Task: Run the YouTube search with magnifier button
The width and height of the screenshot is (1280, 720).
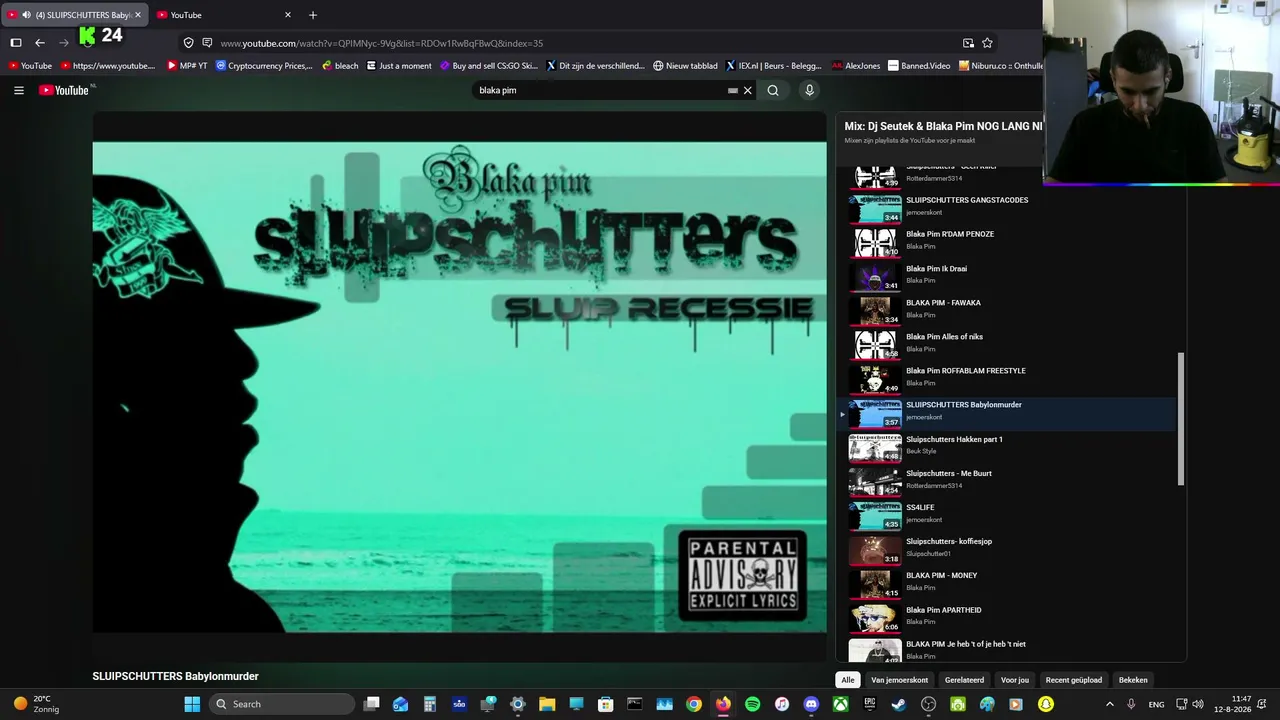Action: tap(773, 90)
